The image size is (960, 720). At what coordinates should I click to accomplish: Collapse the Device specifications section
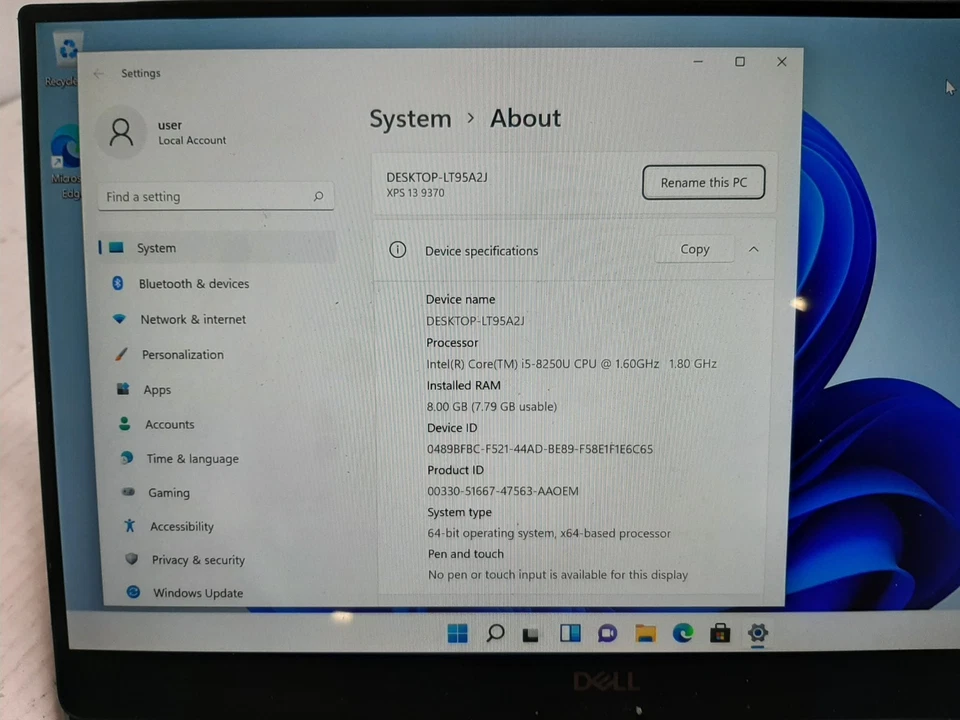pyautogui.click(x=753, y=249)
